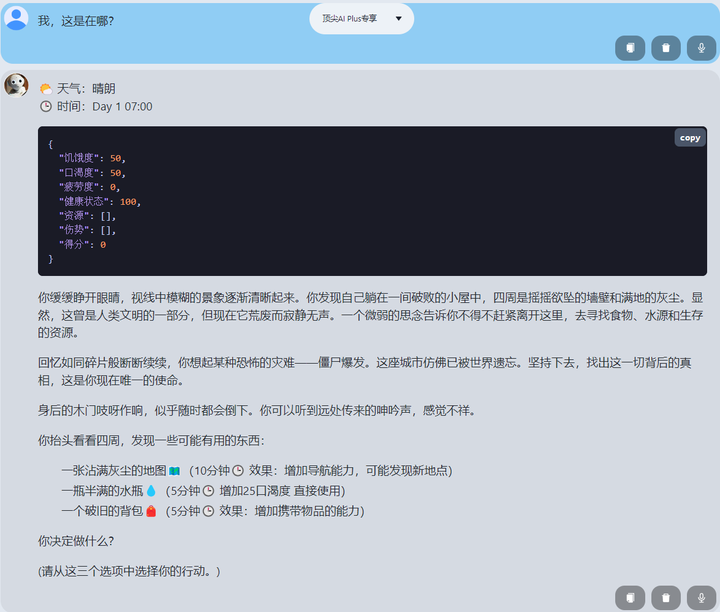This screenshot has height=612, width=720.
Task: Read aloud the AI reply
Action: pos(701,598)
